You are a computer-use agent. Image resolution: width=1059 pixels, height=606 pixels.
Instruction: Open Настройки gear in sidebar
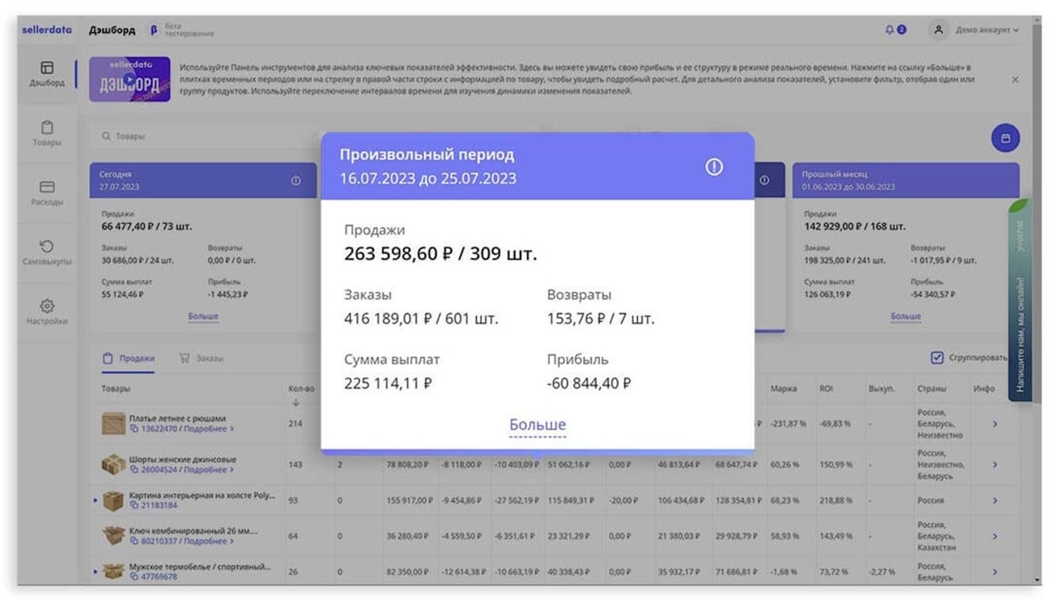click(x=46, y=312)
